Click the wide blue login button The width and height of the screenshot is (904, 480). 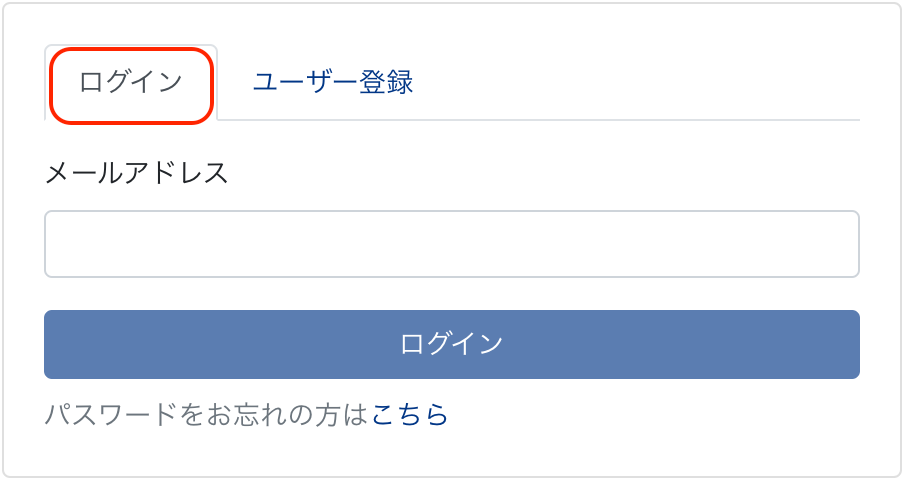452,344
